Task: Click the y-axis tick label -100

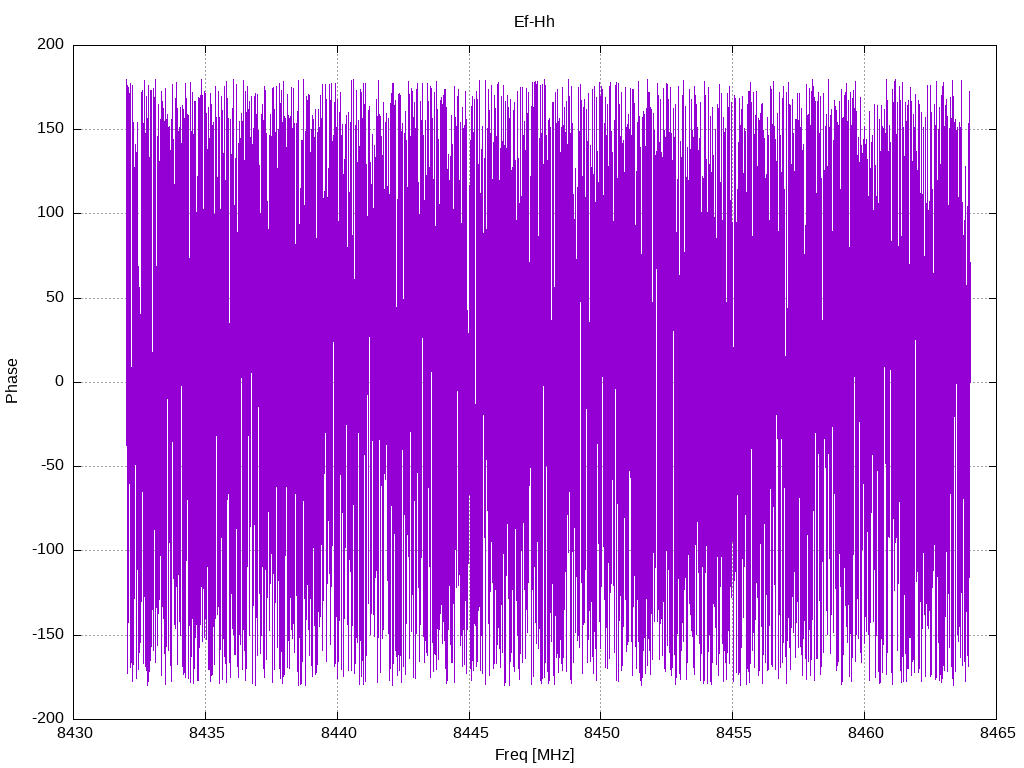Action: pyautogui.click(x=48, y=550)
